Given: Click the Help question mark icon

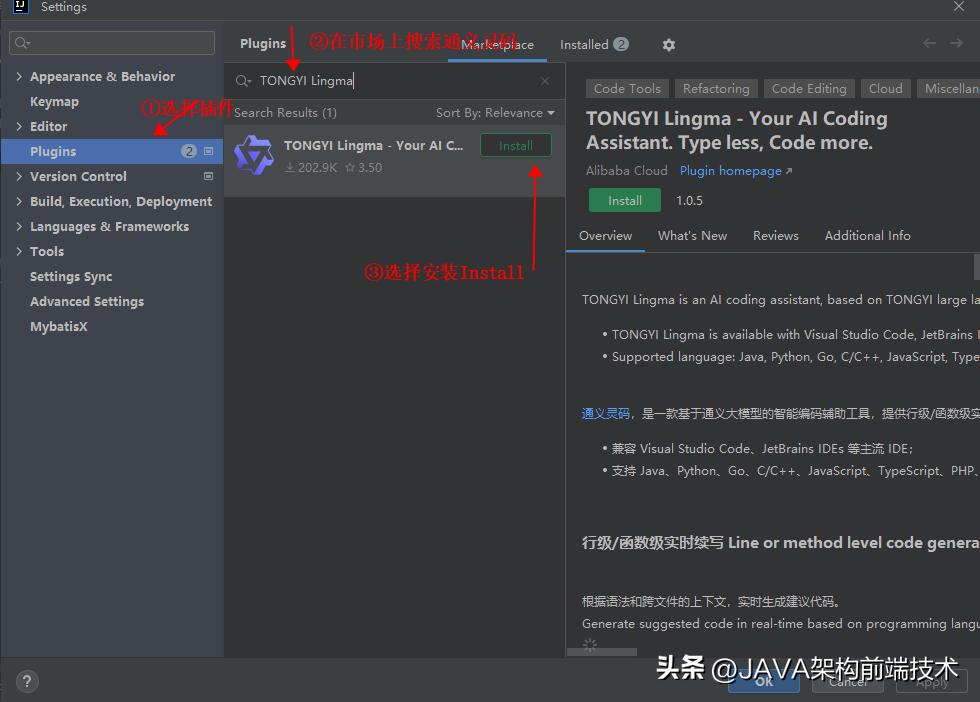Looking at the screenshot, I should pos(26,681).
